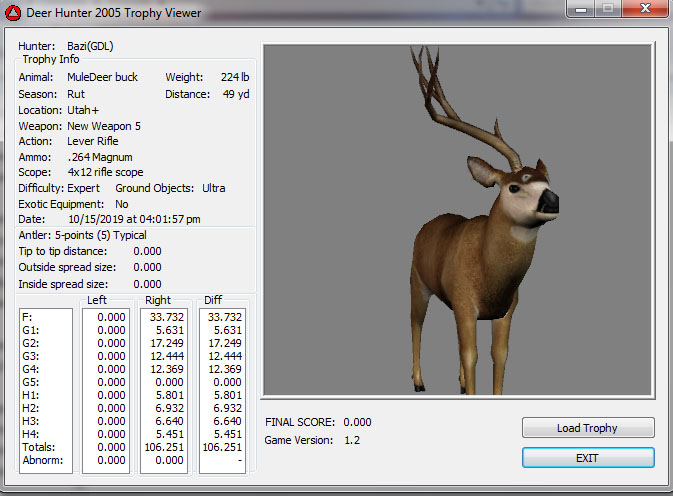This screenshot has width=673, height=496.
Task: Select the .264 Magnum ammo text
Action: pos(100,157)
